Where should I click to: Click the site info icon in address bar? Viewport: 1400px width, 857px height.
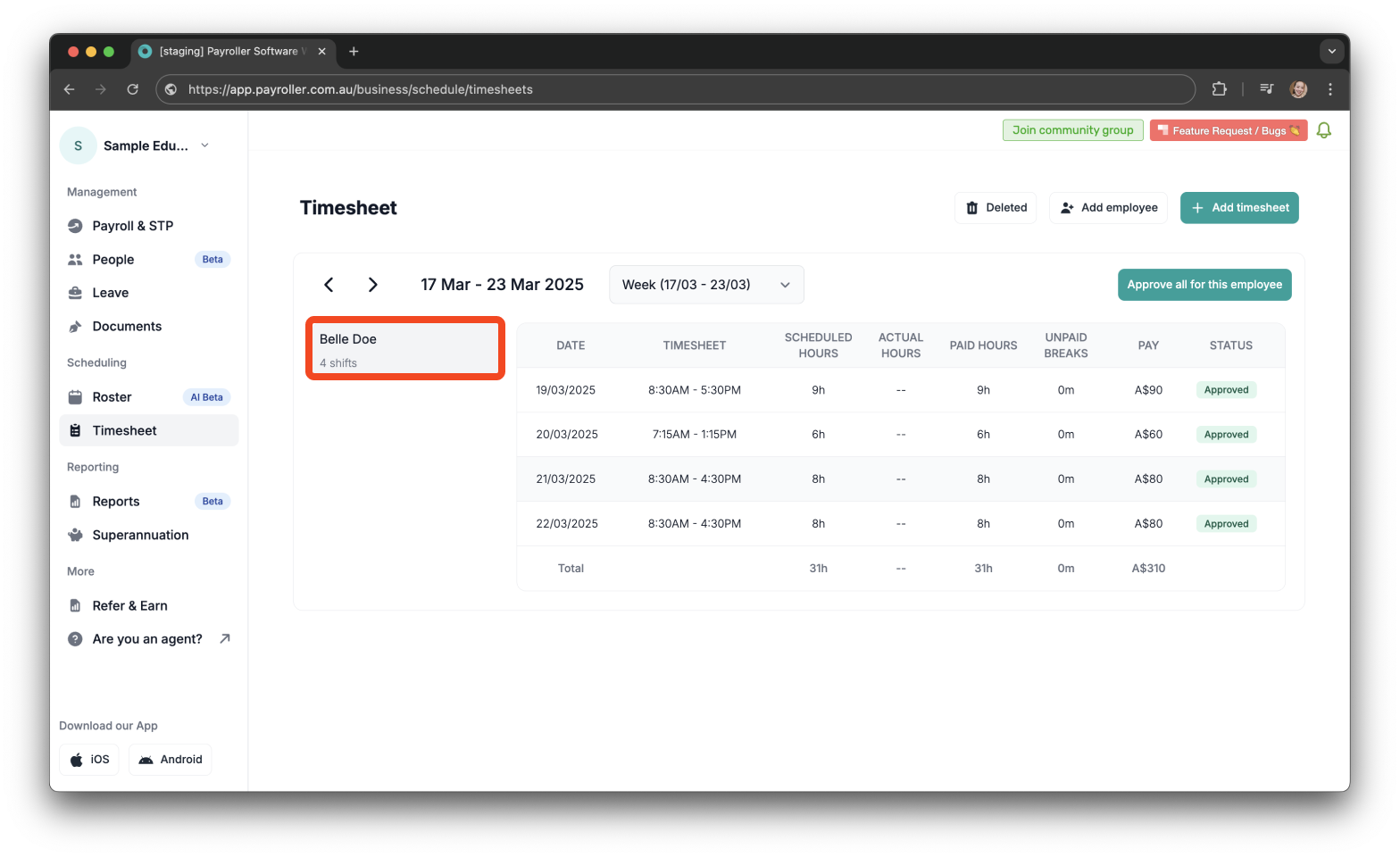[x=171, y=89]
